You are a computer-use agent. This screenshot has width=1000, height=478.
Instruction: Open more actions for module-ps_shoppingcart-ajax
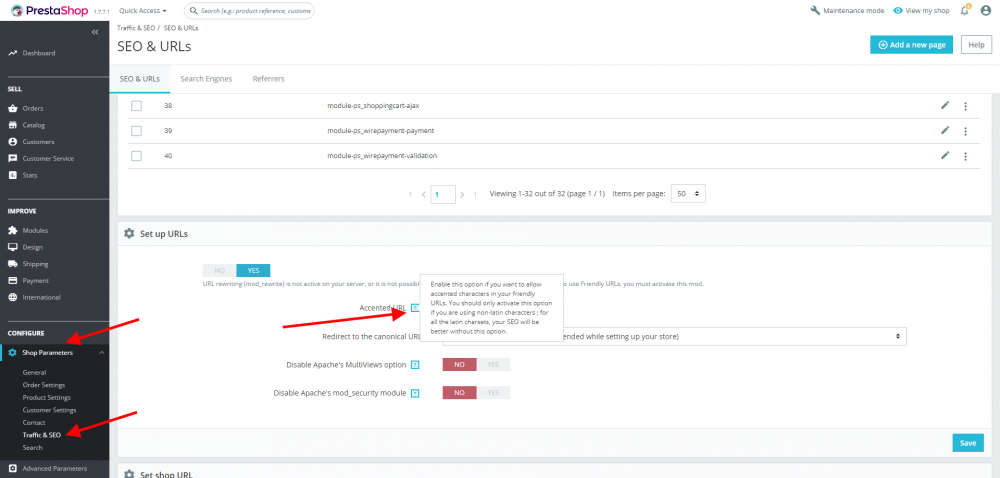[966, 106]
